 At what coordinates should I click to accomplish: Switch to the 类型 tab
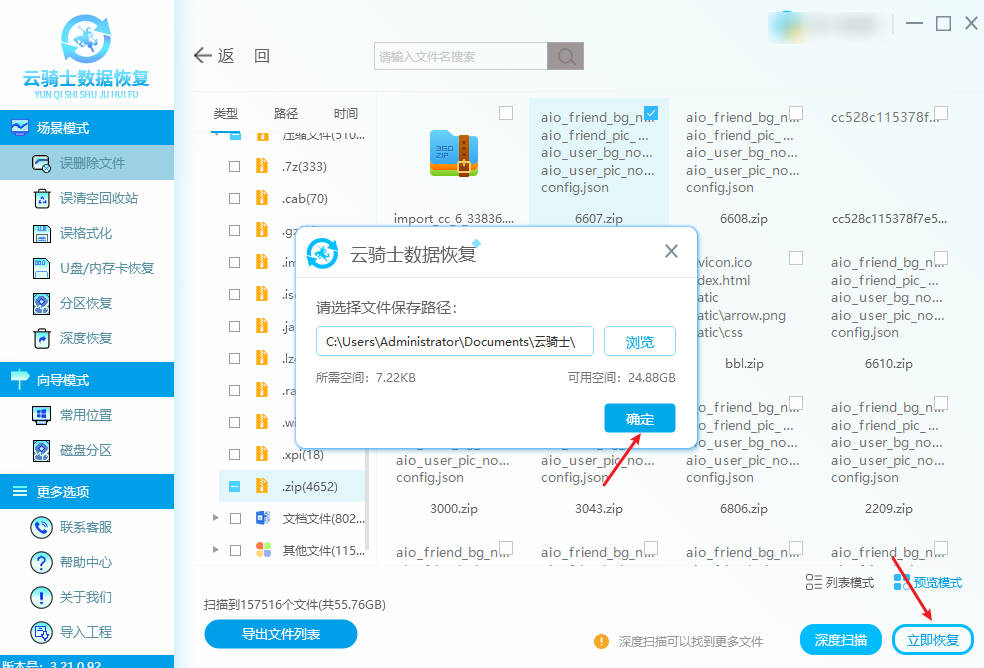click(225, 114)
